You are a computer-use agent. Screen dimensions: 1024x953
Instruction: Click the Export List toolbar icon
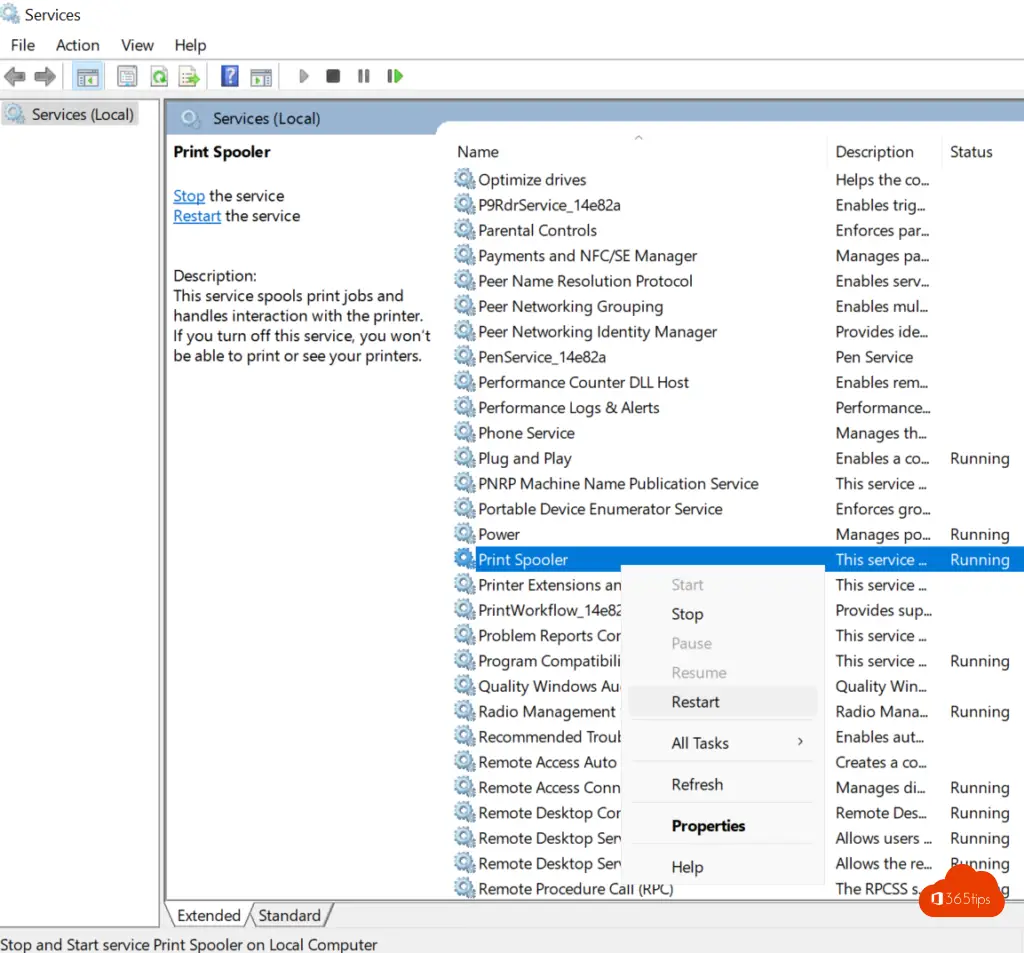tap(188, 76)
